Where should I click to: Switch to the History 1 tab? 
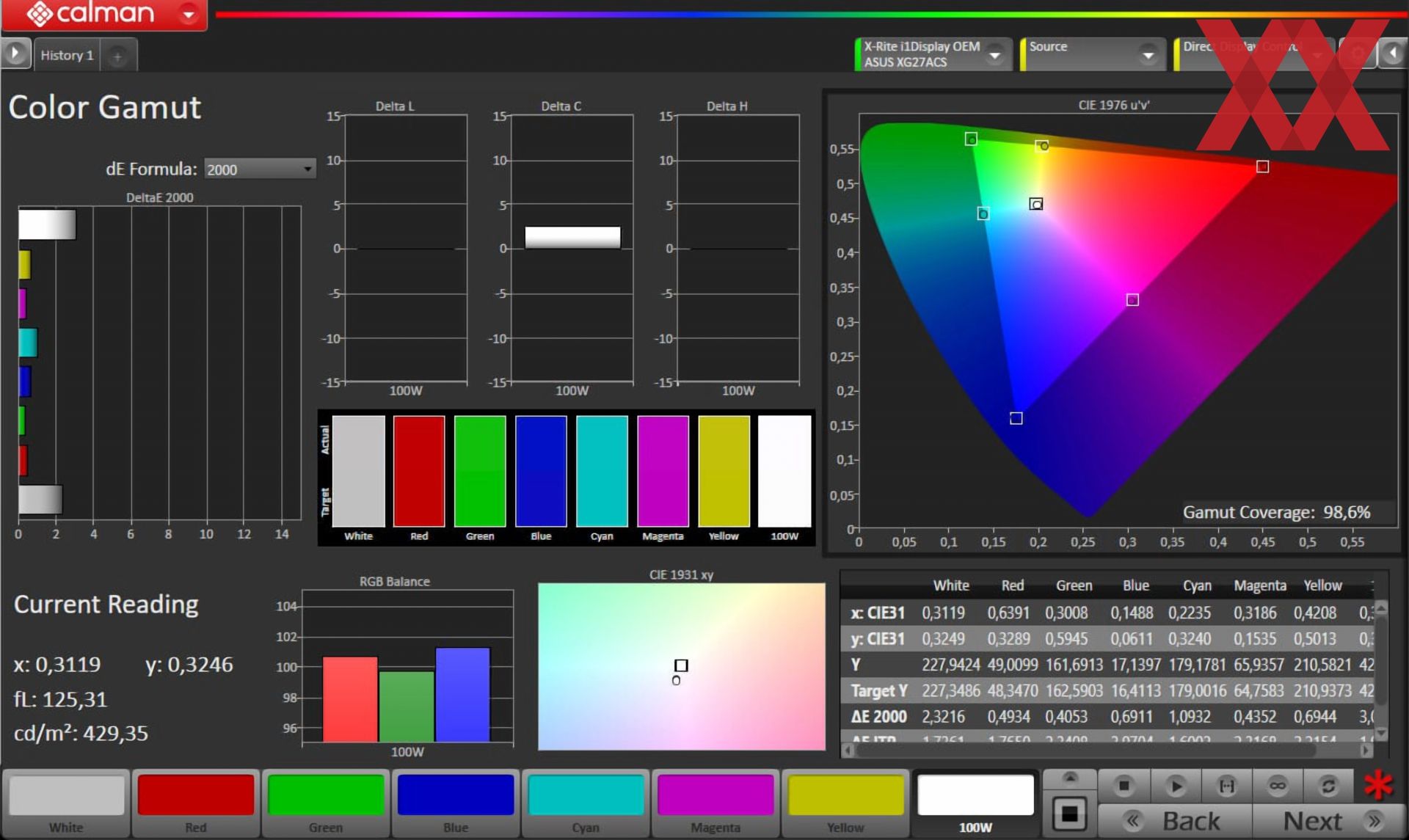[67, 55]
